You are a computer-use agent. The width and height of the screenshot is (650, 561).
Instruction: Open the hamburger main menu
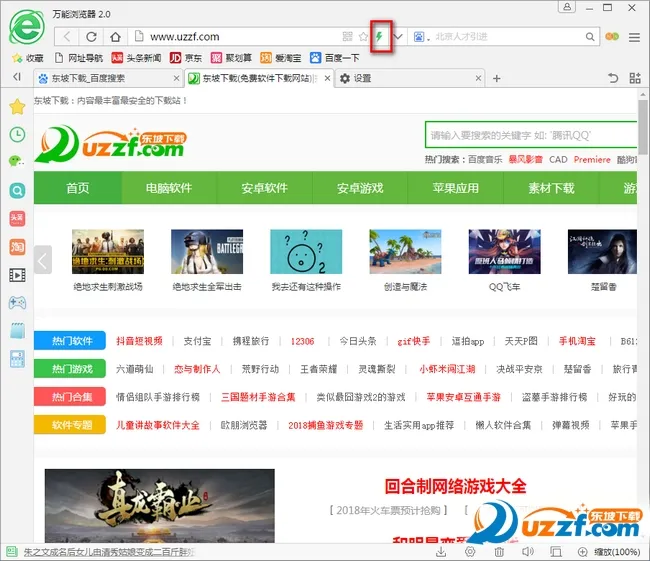634,37
